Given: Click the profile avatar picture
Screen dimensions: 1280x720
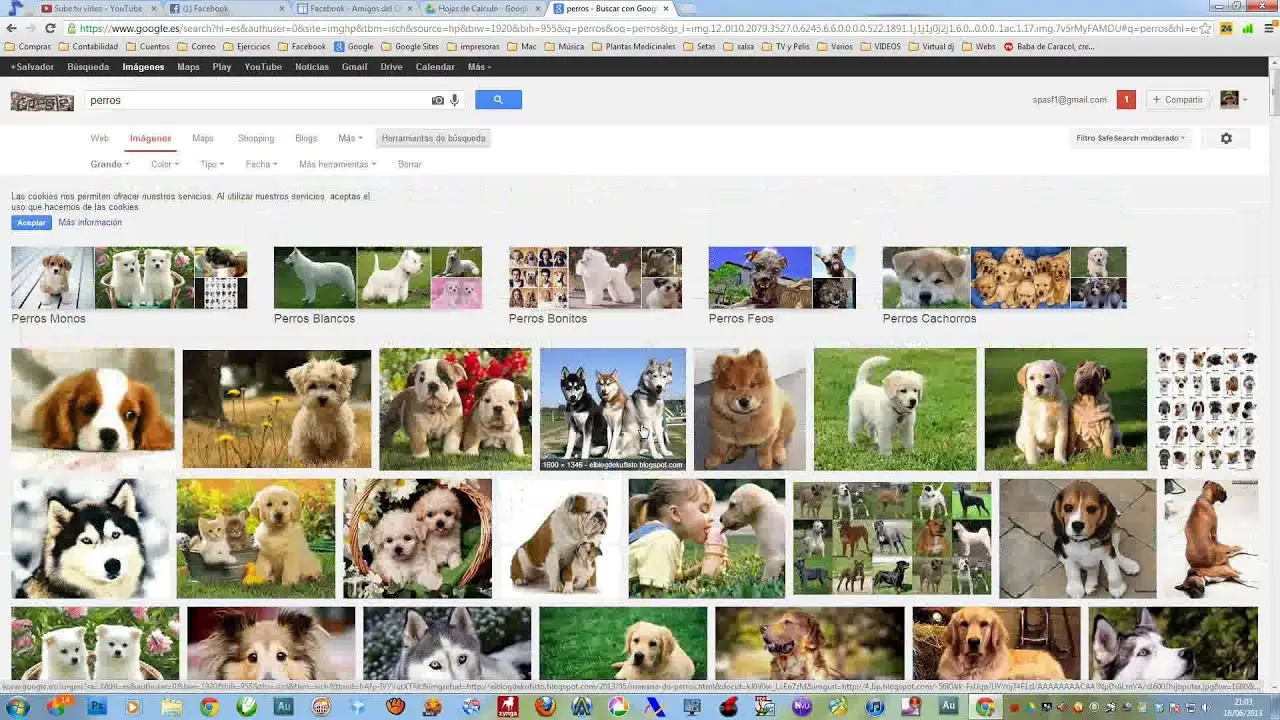Looking at the screenshot, I should pyautogui.click(x=1229, y=99).
